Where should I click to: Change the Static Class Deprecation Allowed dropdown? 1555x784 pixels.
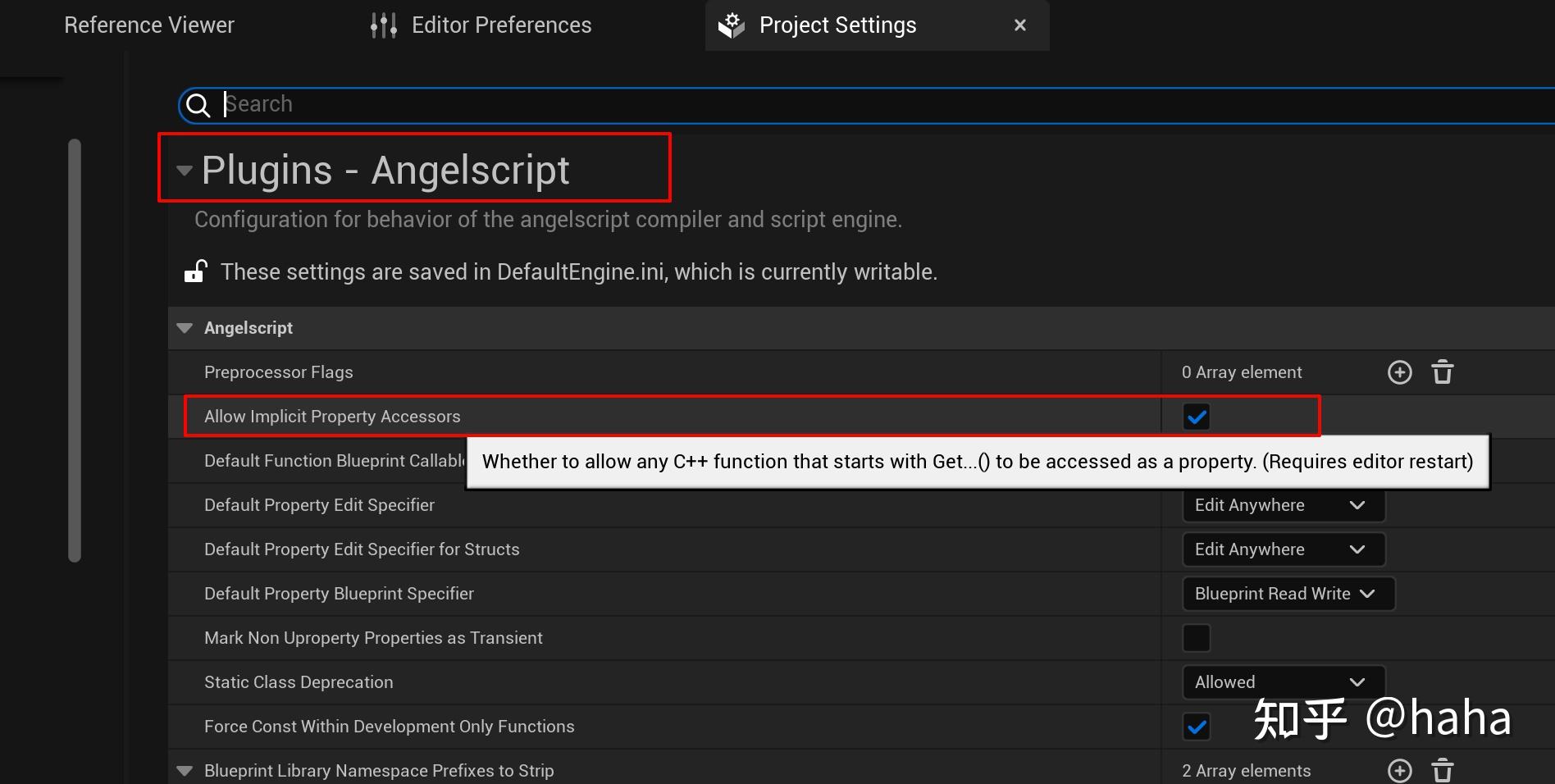[x=1281, y=681]
